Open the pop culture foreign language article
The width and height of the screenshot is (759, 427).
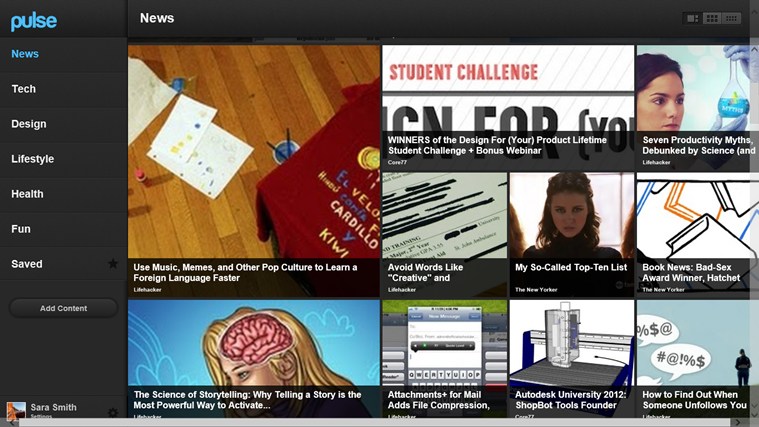coord(254,171)
